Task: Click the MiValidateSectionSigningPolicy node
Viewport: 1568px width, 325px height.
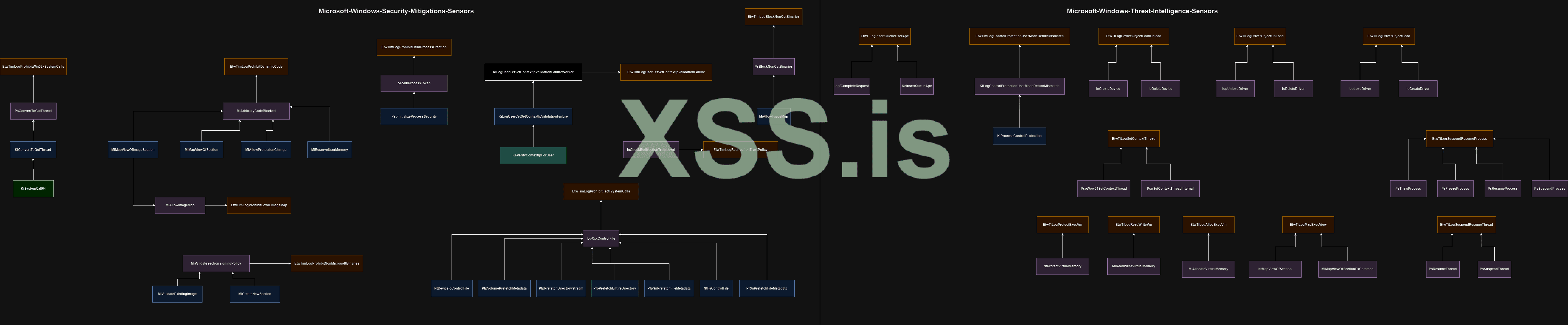Action: [216, 263]
